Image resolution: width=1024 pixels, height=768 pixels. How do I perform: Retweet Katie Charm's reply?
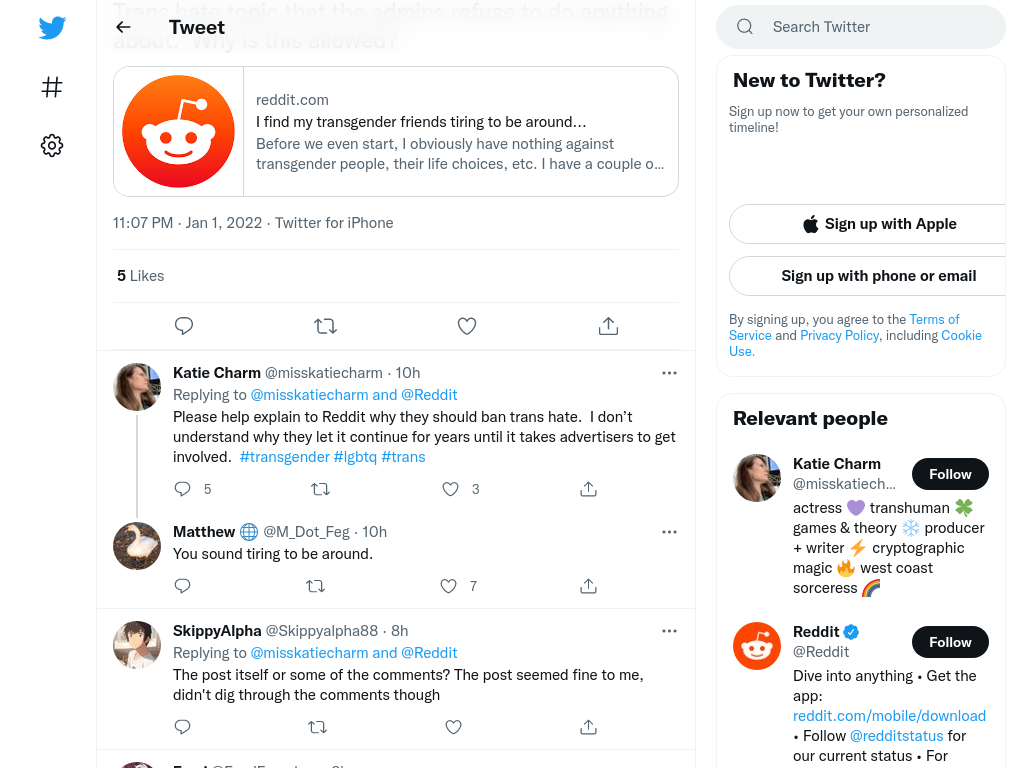(x=320, y=488)
